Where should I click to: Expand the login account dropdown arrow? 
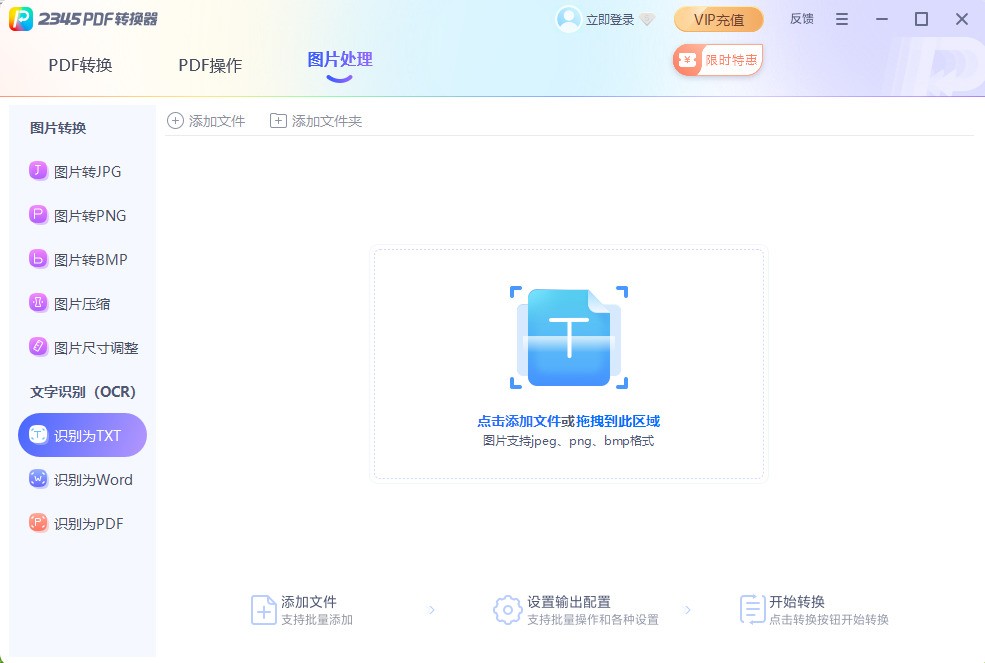pyautogui.click(x=646, y=18)
